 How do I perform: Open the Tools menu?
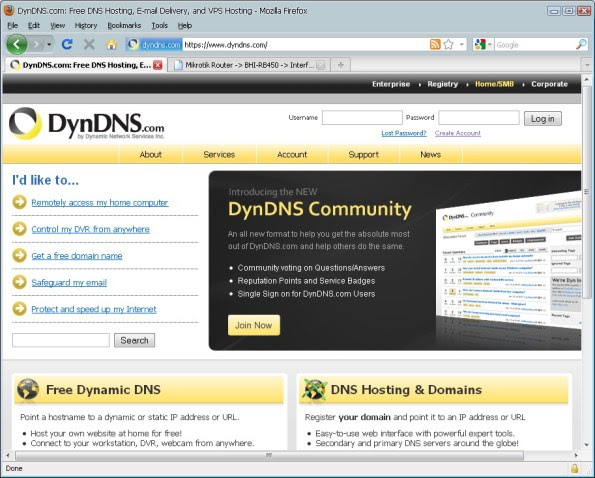click(x=160, y=25)
